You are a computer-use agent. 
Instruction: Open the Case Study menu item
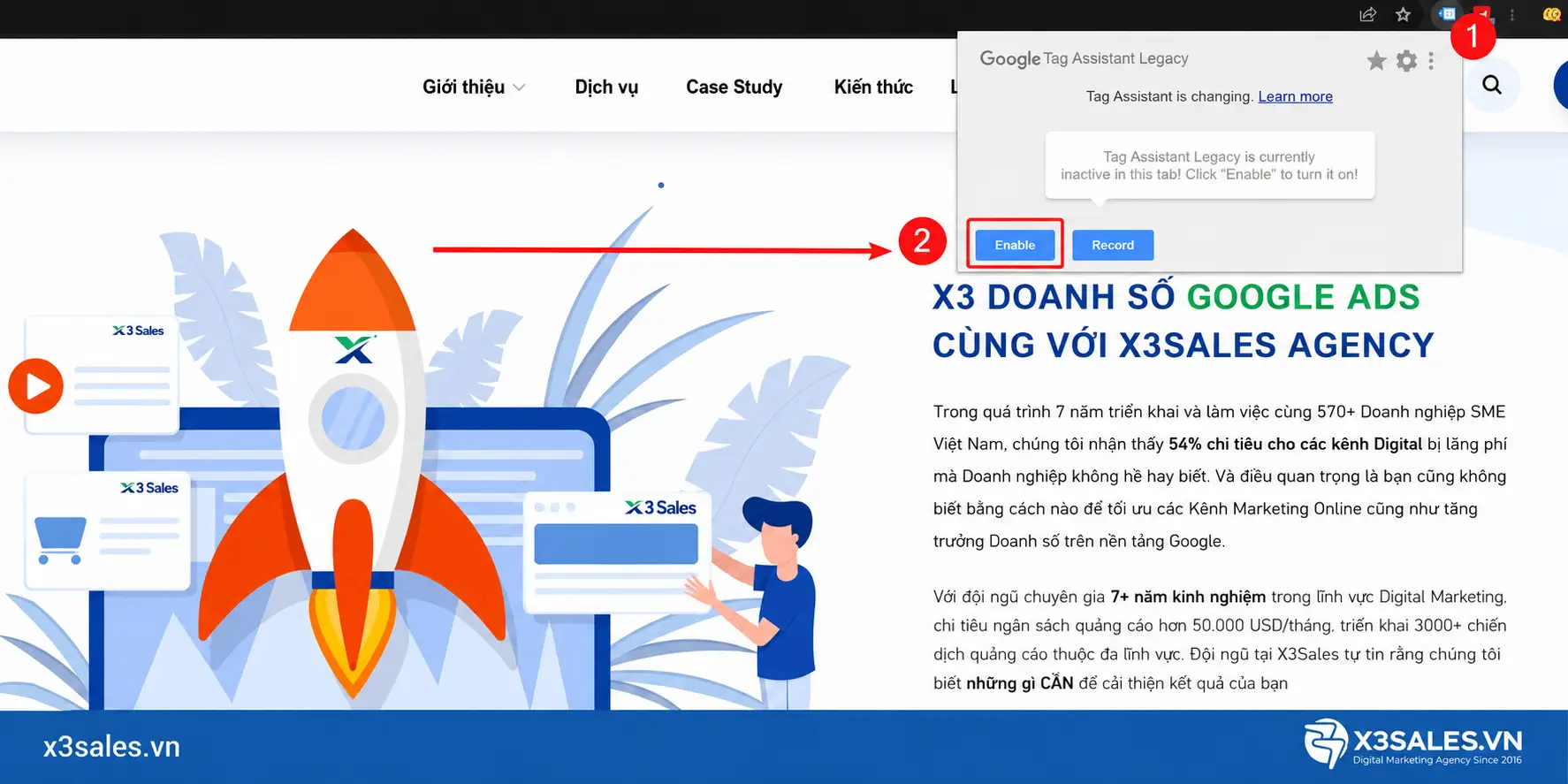(735, 87)
